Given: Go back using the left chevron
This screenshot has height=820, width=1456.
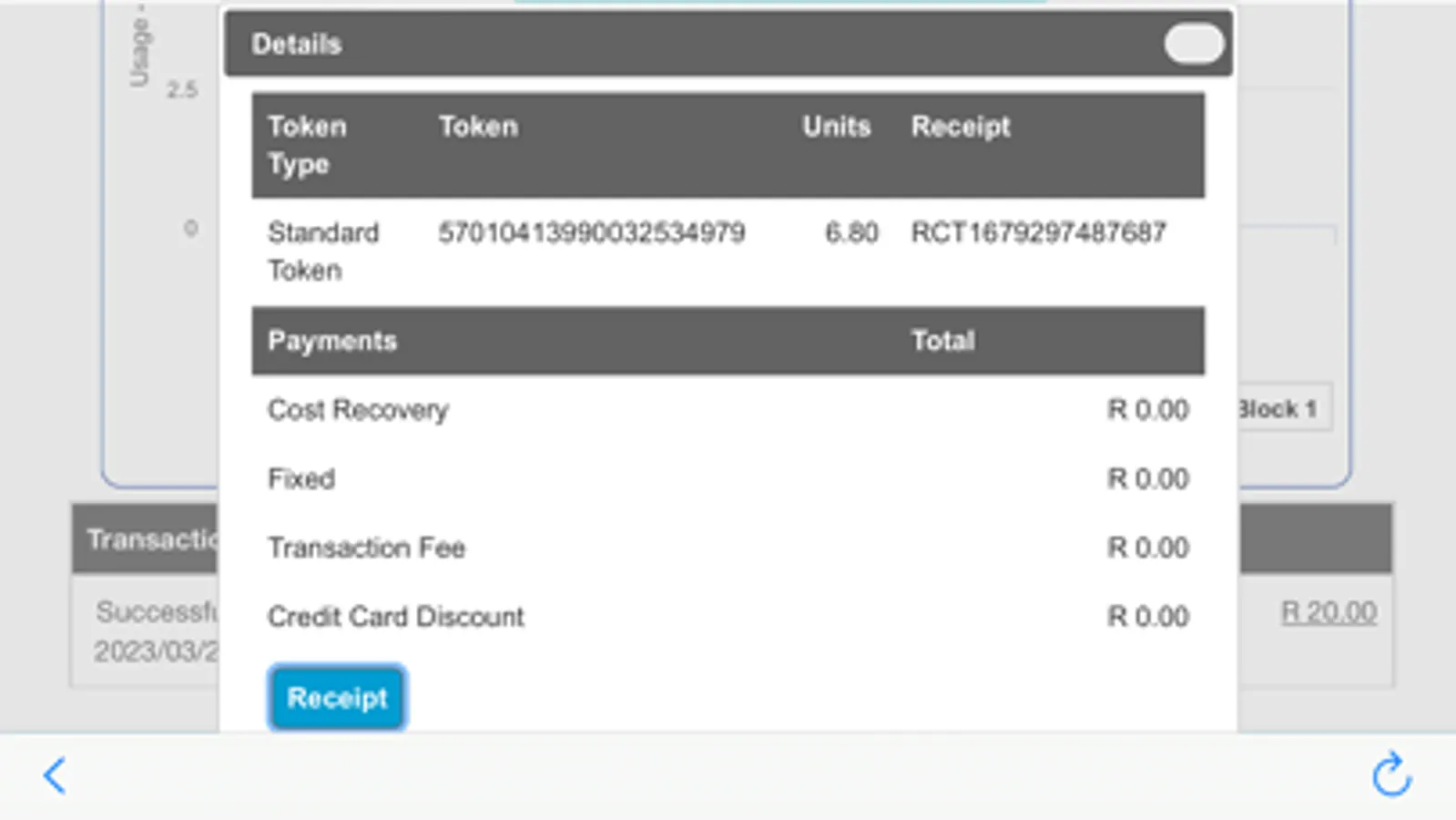Looking at the screenshot, I should (x=55, y=776).
